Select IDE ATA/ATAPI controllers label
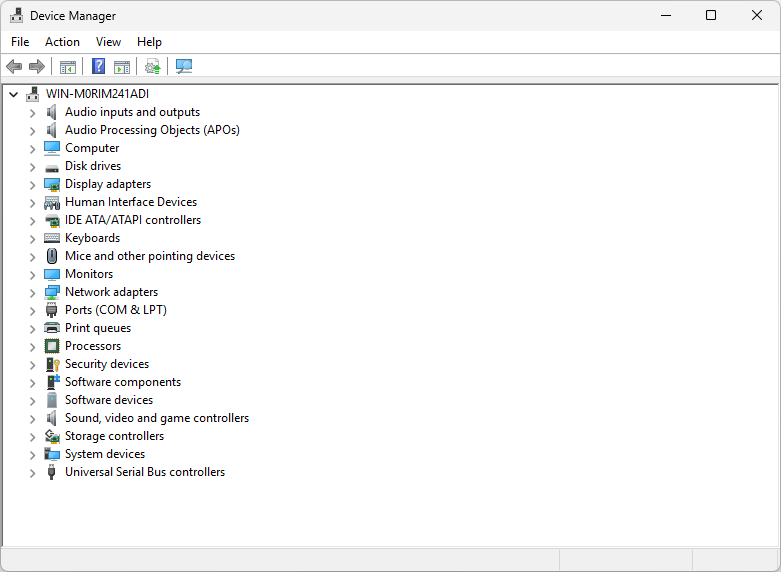The width and height of the screenshot is (781, 572). [133, 220]
